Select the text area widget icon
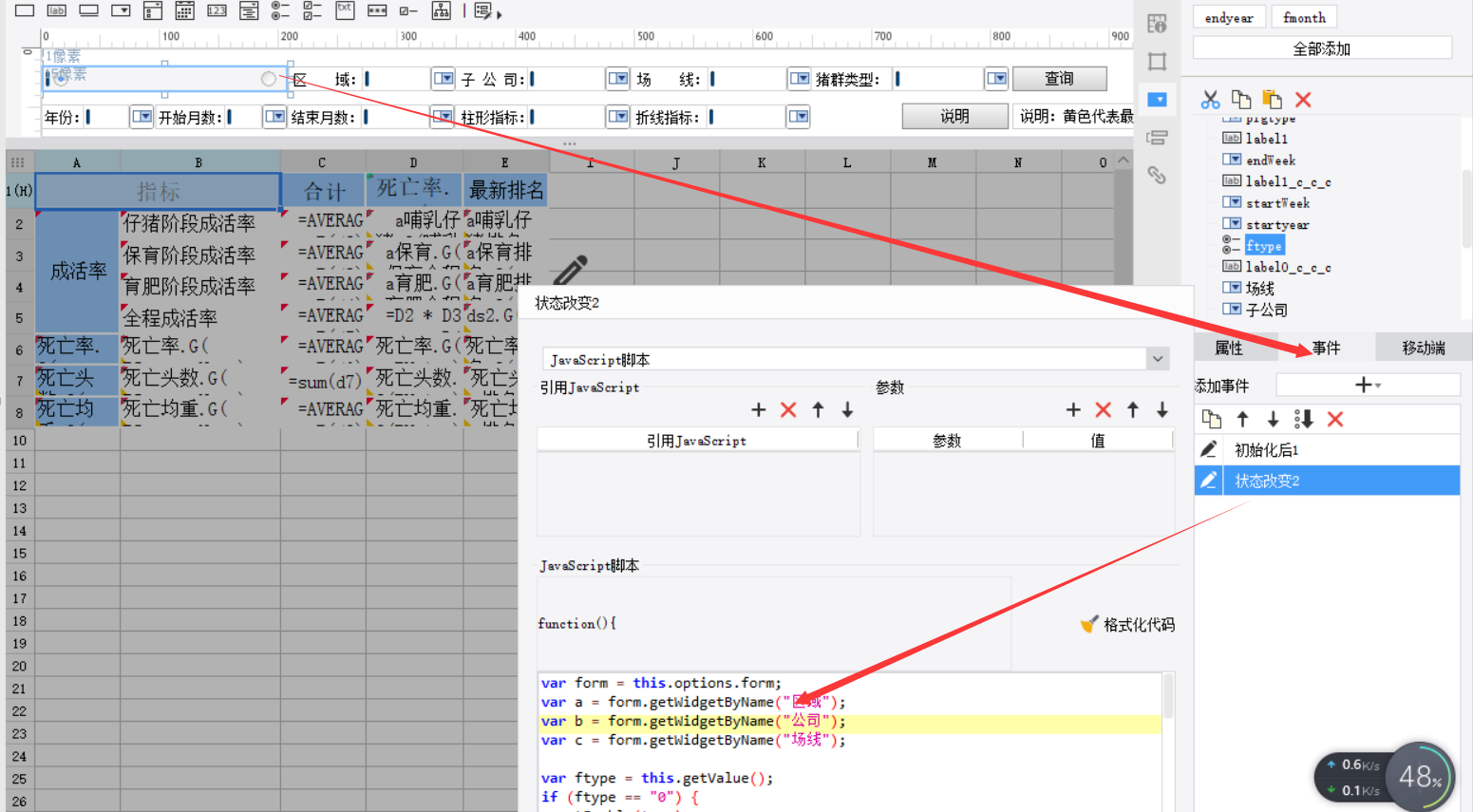The image size is (1473, 812). pyautogui.click(x=345, y=9)
